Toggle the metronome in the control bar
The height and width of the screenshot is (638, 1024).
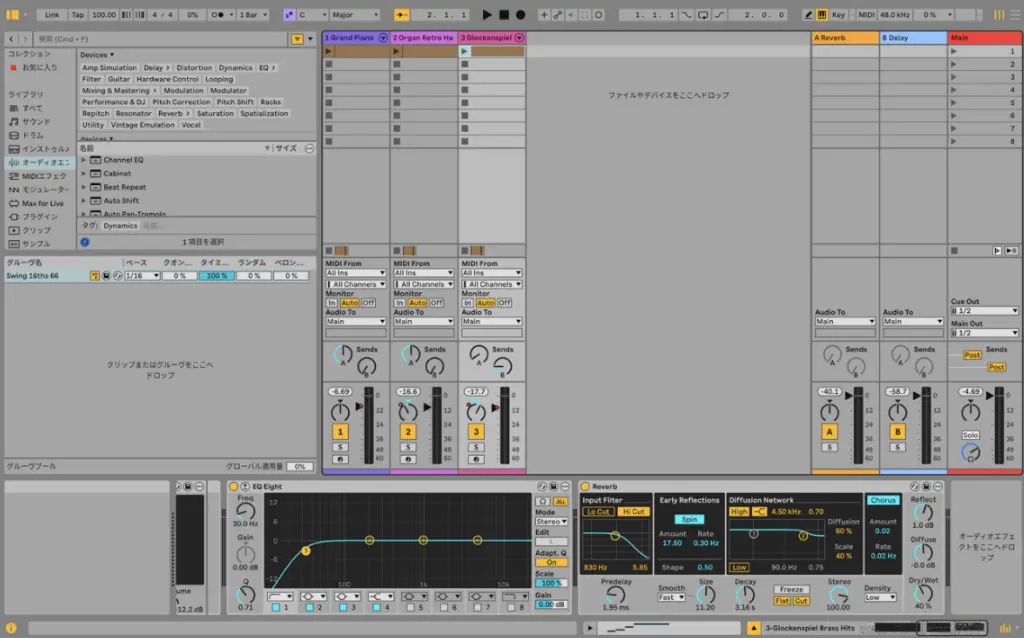point(219,14)
